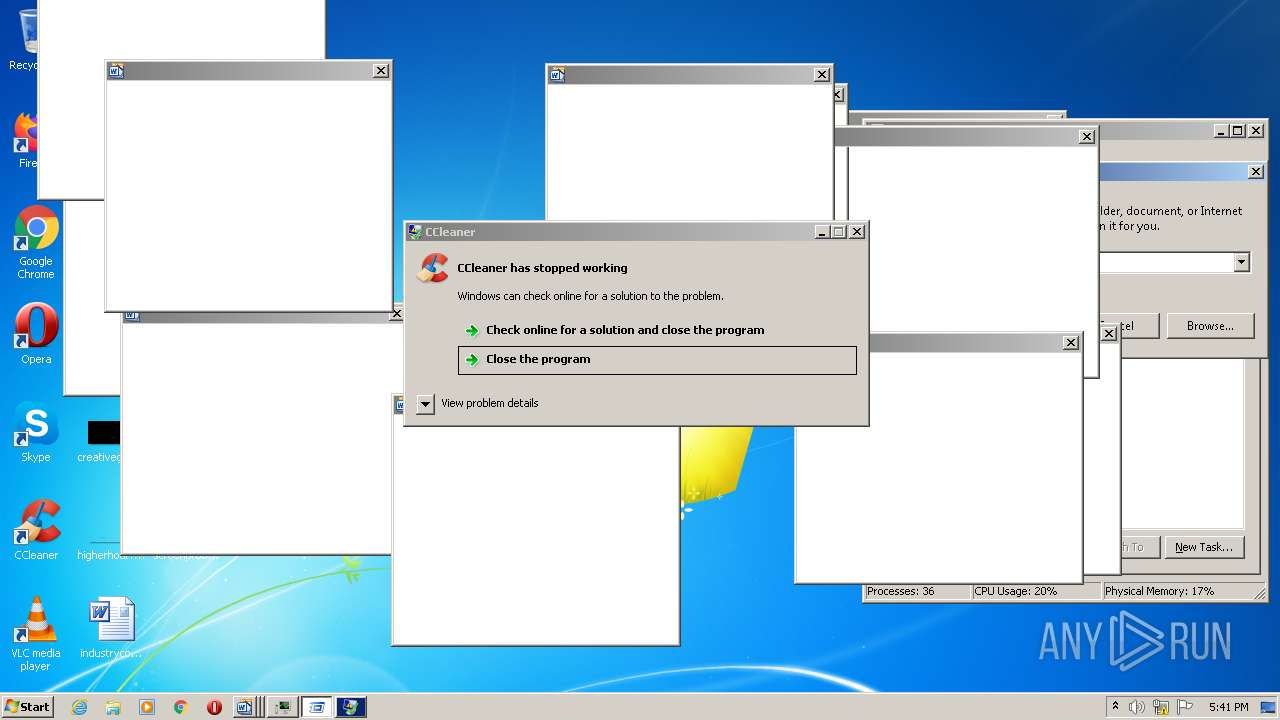Viewport: 1280px width, 720px height.
Task: Open VLC media player desktop icon
Action: coord(36,634)
